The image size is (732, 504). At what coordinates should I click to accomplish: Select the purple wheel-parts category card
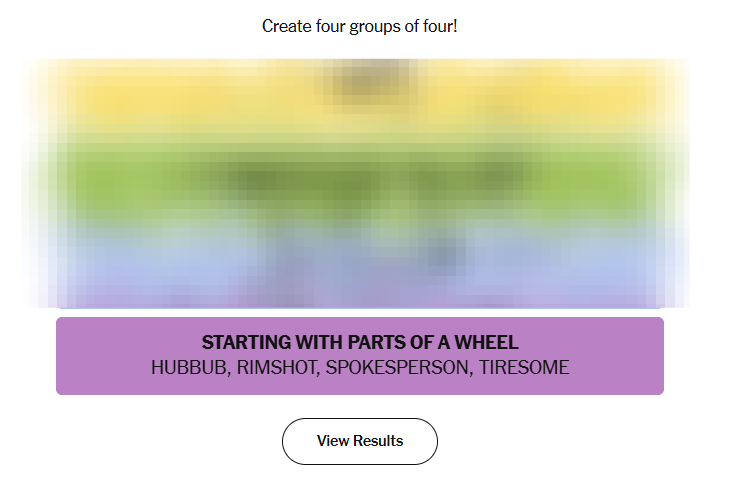(360, 356)
